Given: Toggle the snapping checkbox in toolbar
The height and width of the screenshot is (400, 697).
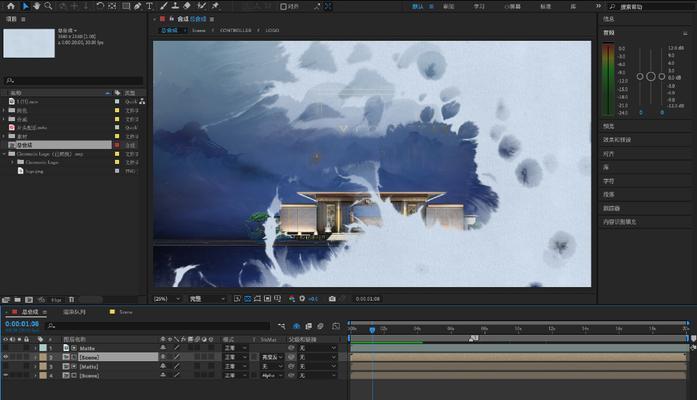Looking at the screenshot, I should click(284, 6).
